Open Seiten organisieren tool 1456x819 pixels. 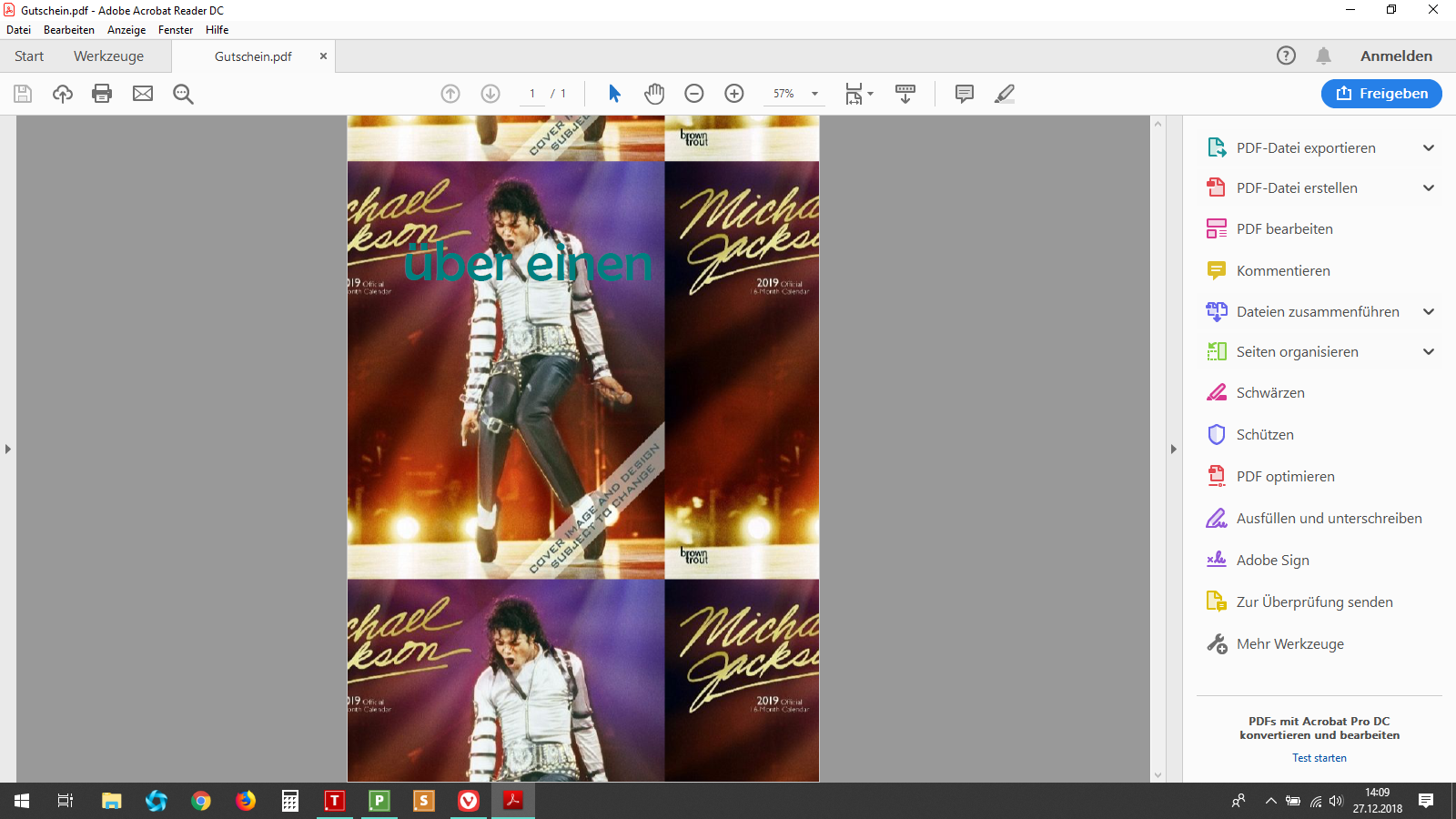tap(1297, 351)
